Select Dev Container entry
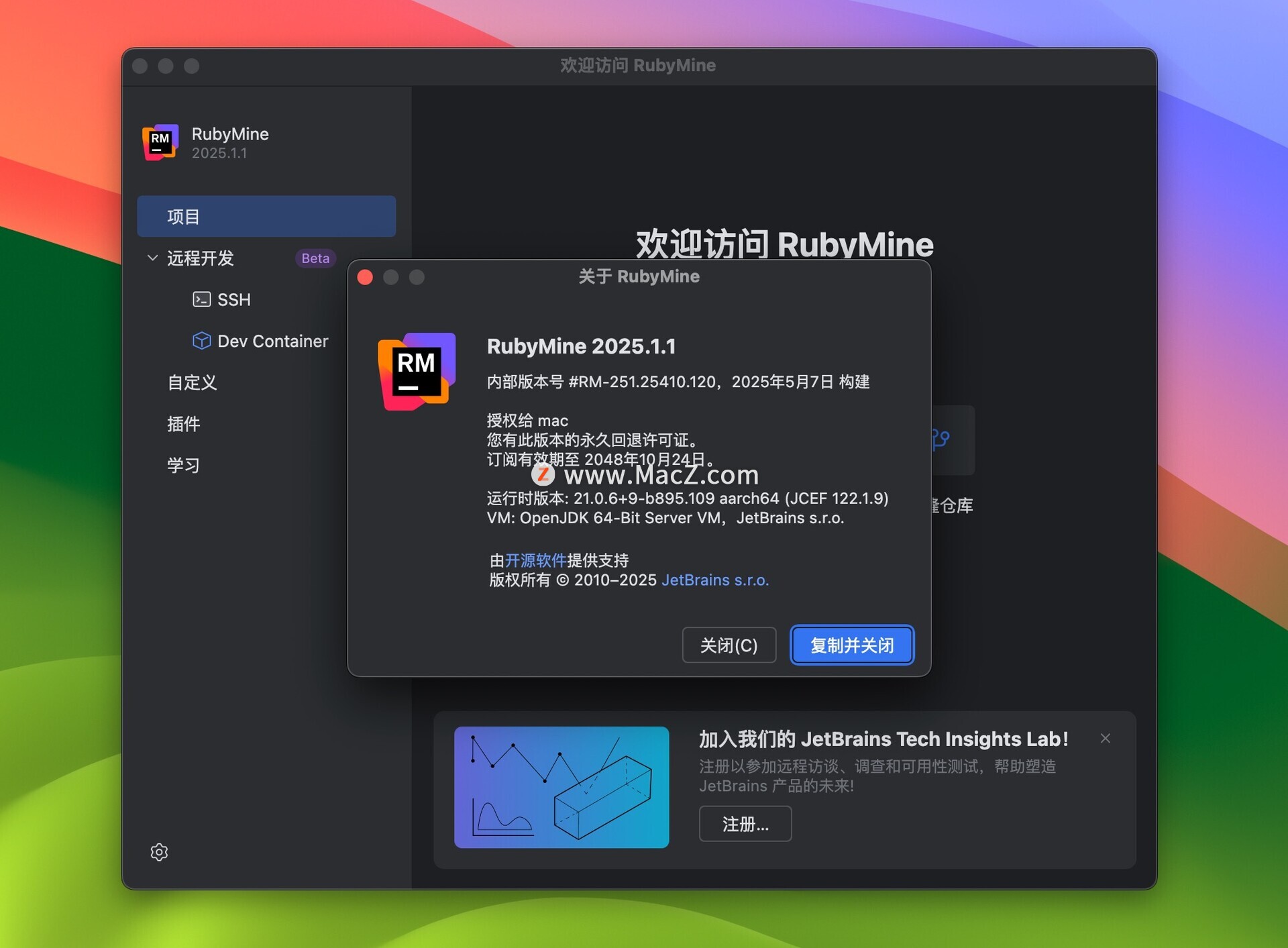This screenshot has width=1288, height=948. coord(273,341)
